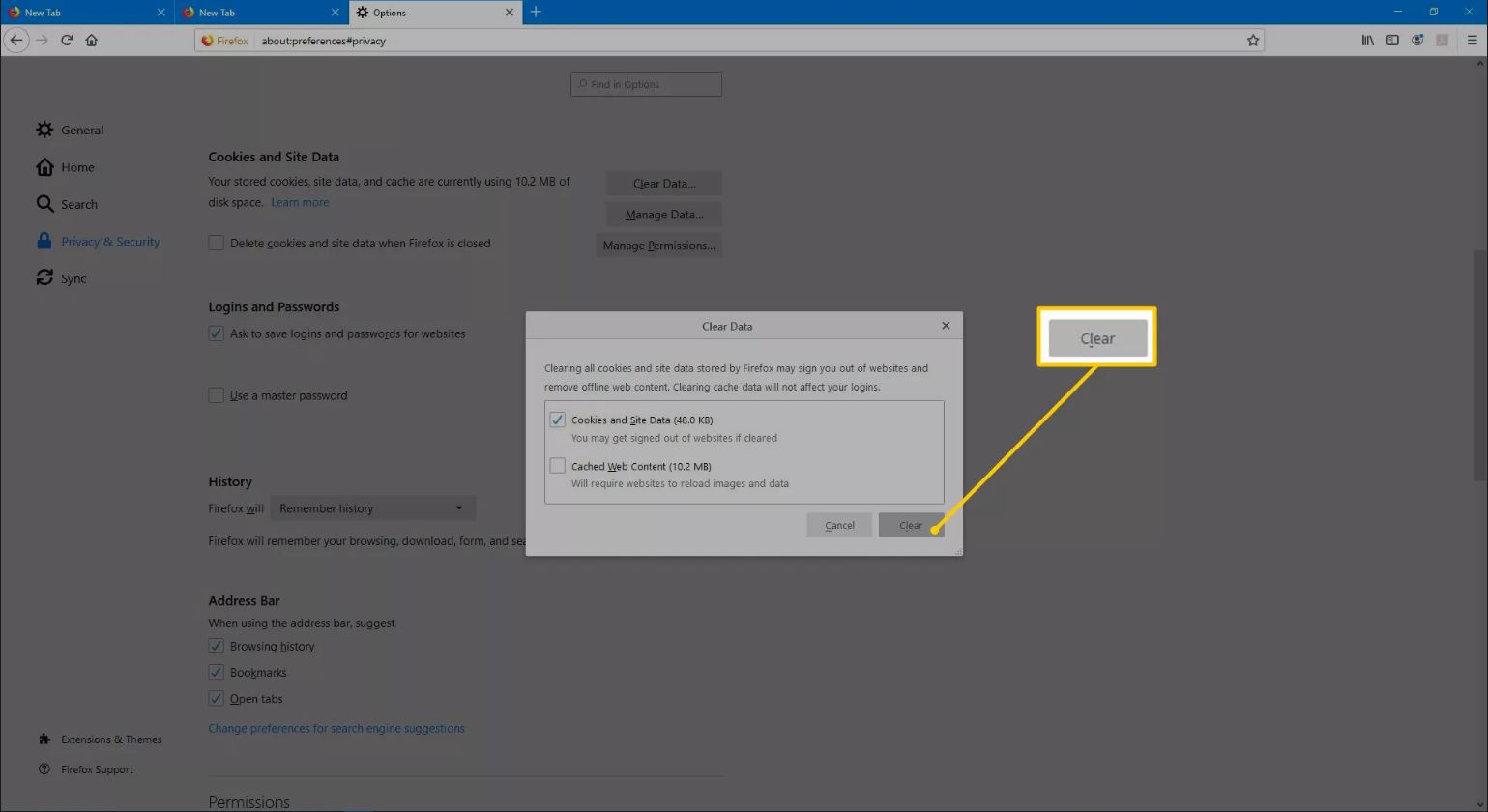Check the Cached Web Content checkbox
The image size is (1488, 812).
click(558, 466)
